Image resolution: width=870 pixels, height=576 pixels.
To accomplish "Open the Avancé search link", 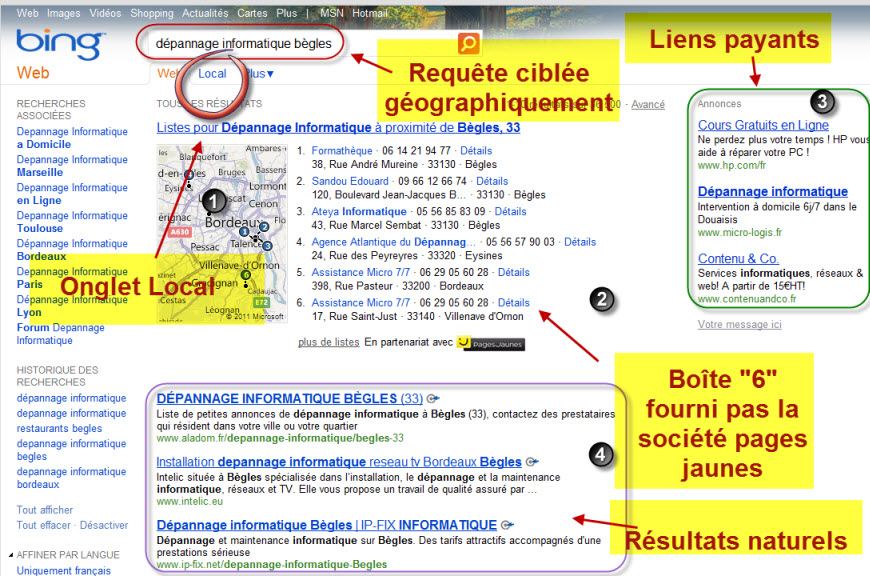I will (648, 104).
